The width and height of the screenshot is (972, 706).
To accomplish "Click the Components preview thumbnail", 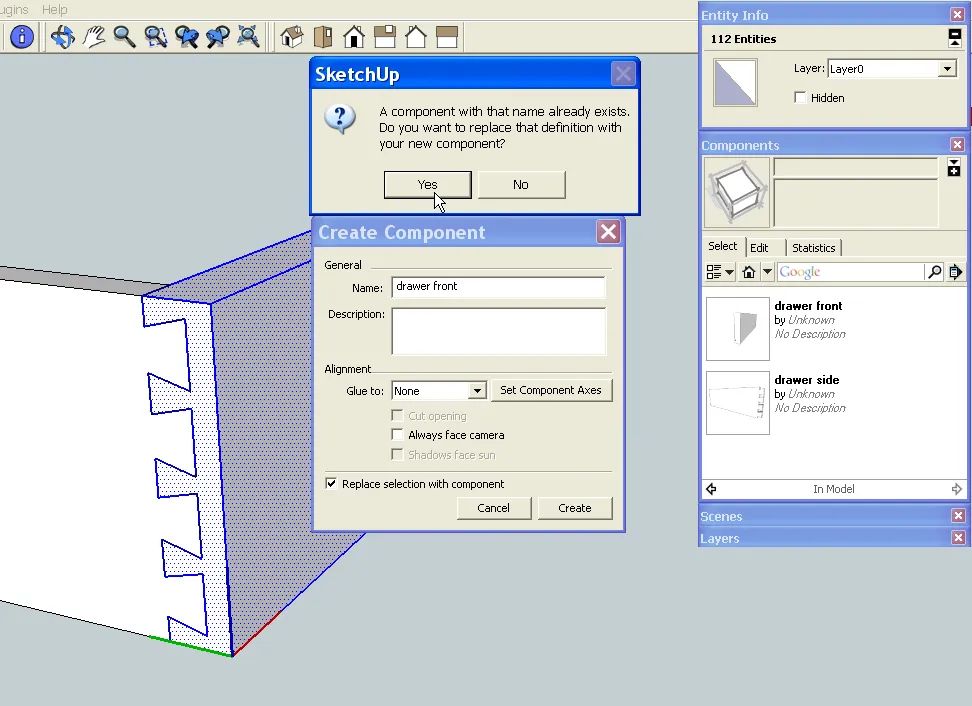I will pos(736,192).
